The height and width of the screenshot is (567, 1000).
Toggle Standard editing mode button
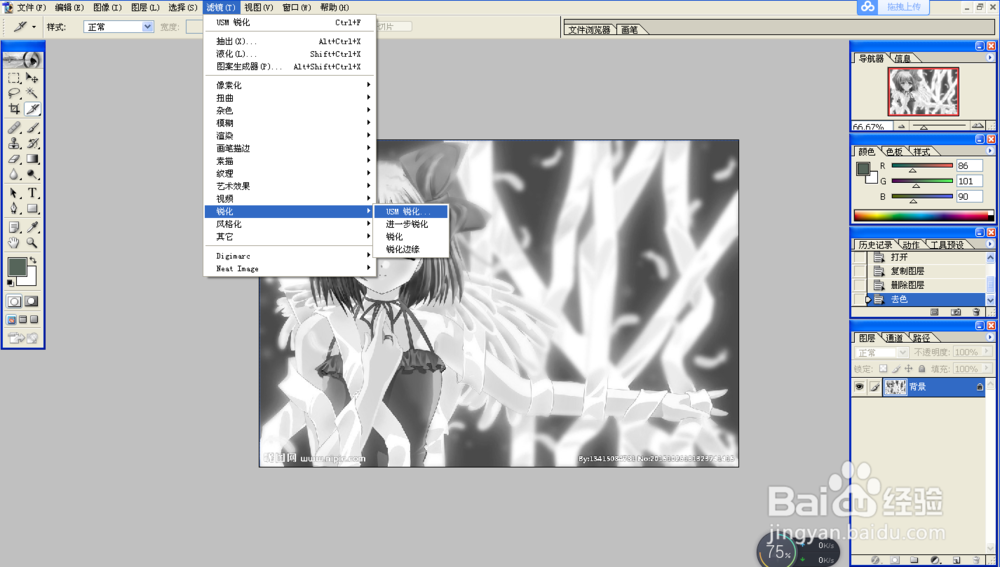14,301
